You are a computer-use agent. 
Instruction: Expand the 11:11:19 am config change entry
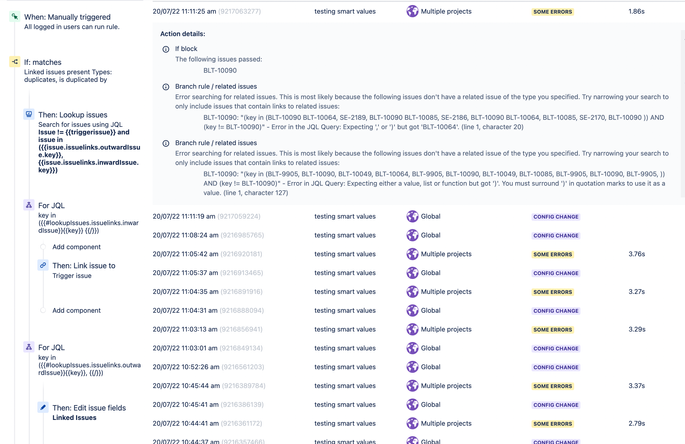coord(419,216)
